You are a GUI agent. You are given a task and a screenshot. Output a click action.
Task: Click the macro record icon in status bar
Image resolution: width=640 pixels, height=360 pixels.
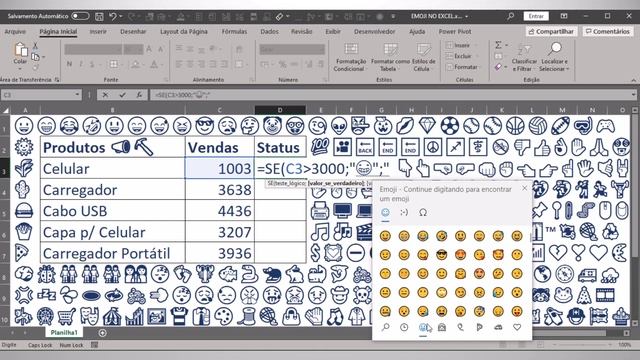[x=94, y=345]
